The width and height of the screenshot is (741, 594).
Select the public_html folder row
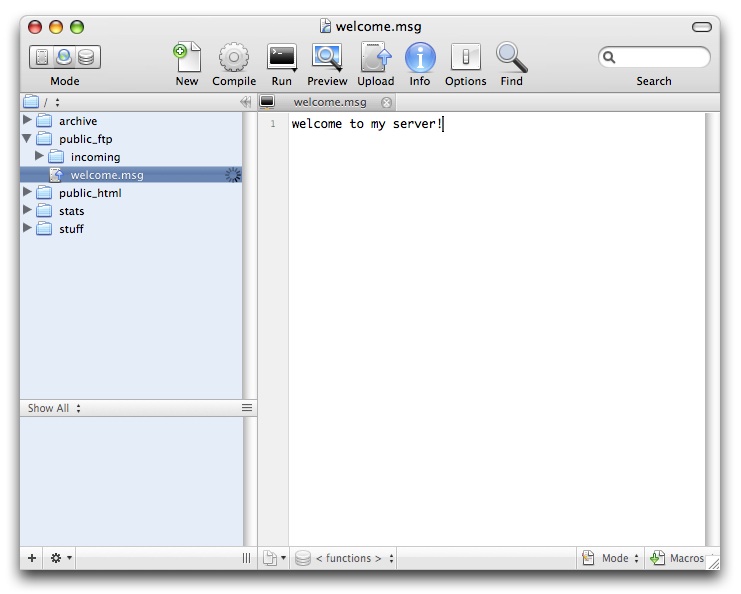131,193
